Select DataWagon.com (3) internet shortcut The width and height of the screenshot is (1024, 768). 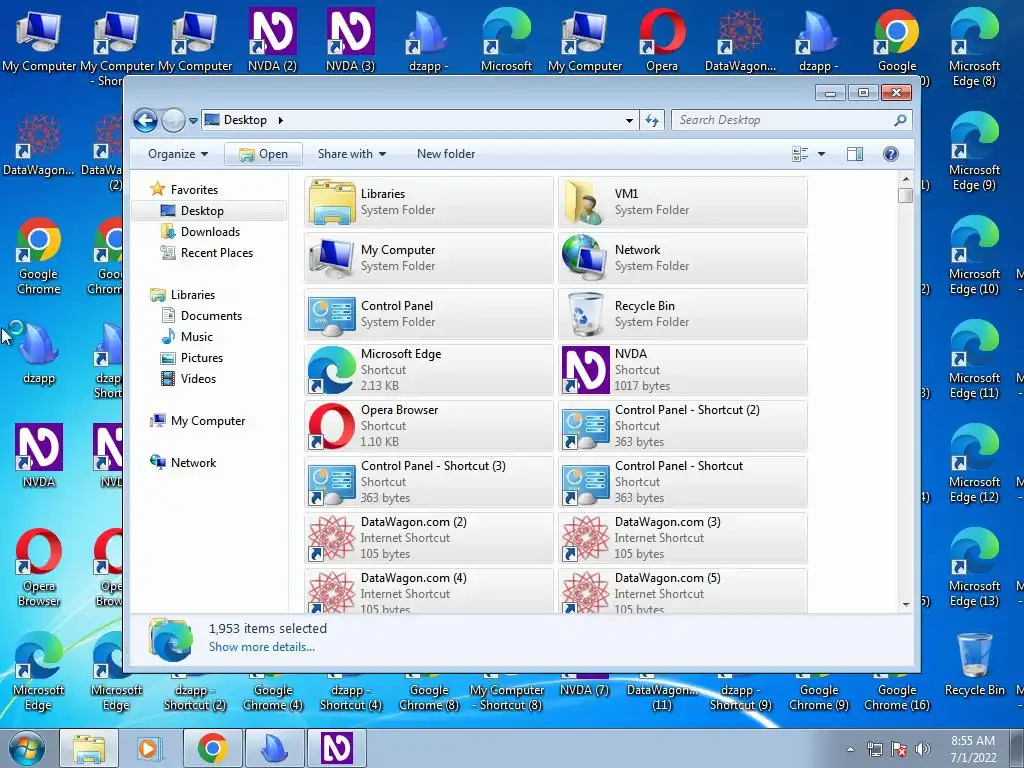[683, 538]
